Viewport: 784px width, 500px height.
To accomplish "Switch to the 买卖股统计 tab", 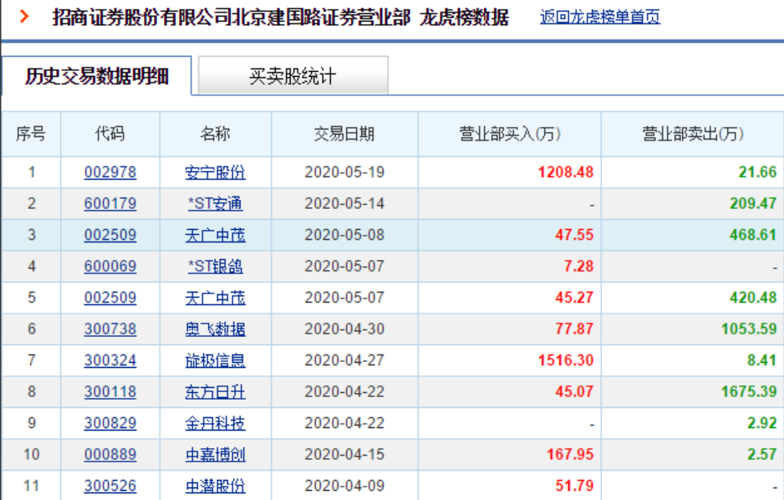I will pos(293,76).
